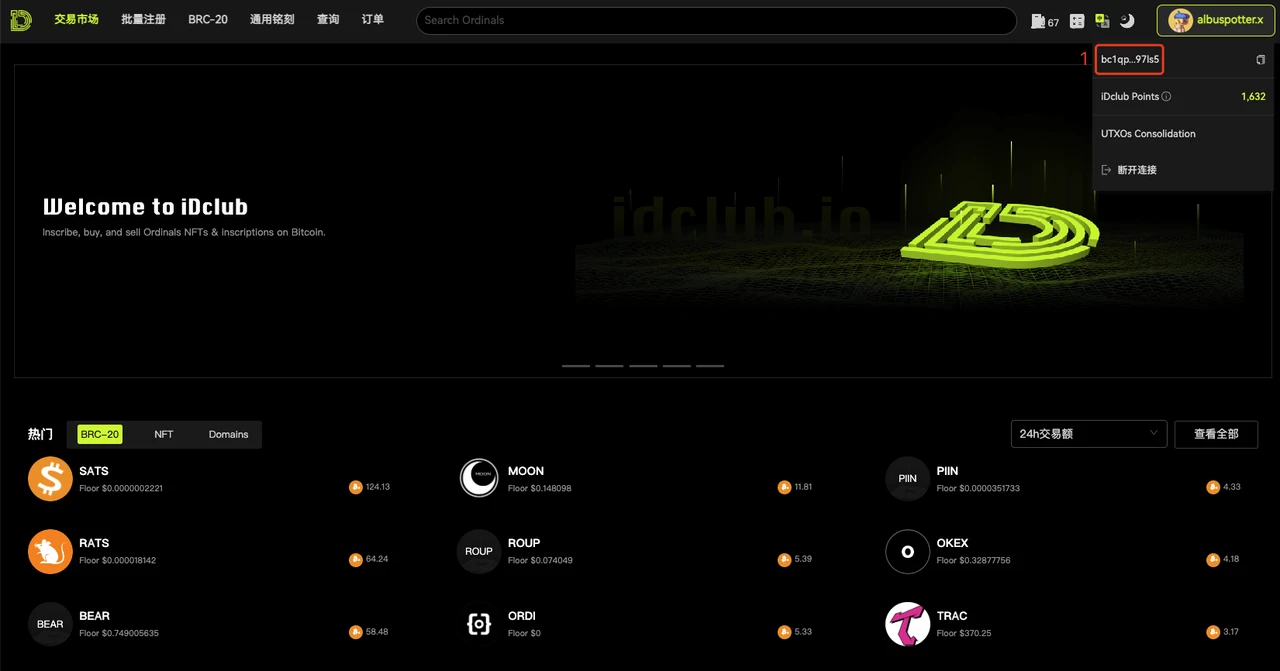
Task: Select the NFT tab under 热门
Action: point(164,434)
